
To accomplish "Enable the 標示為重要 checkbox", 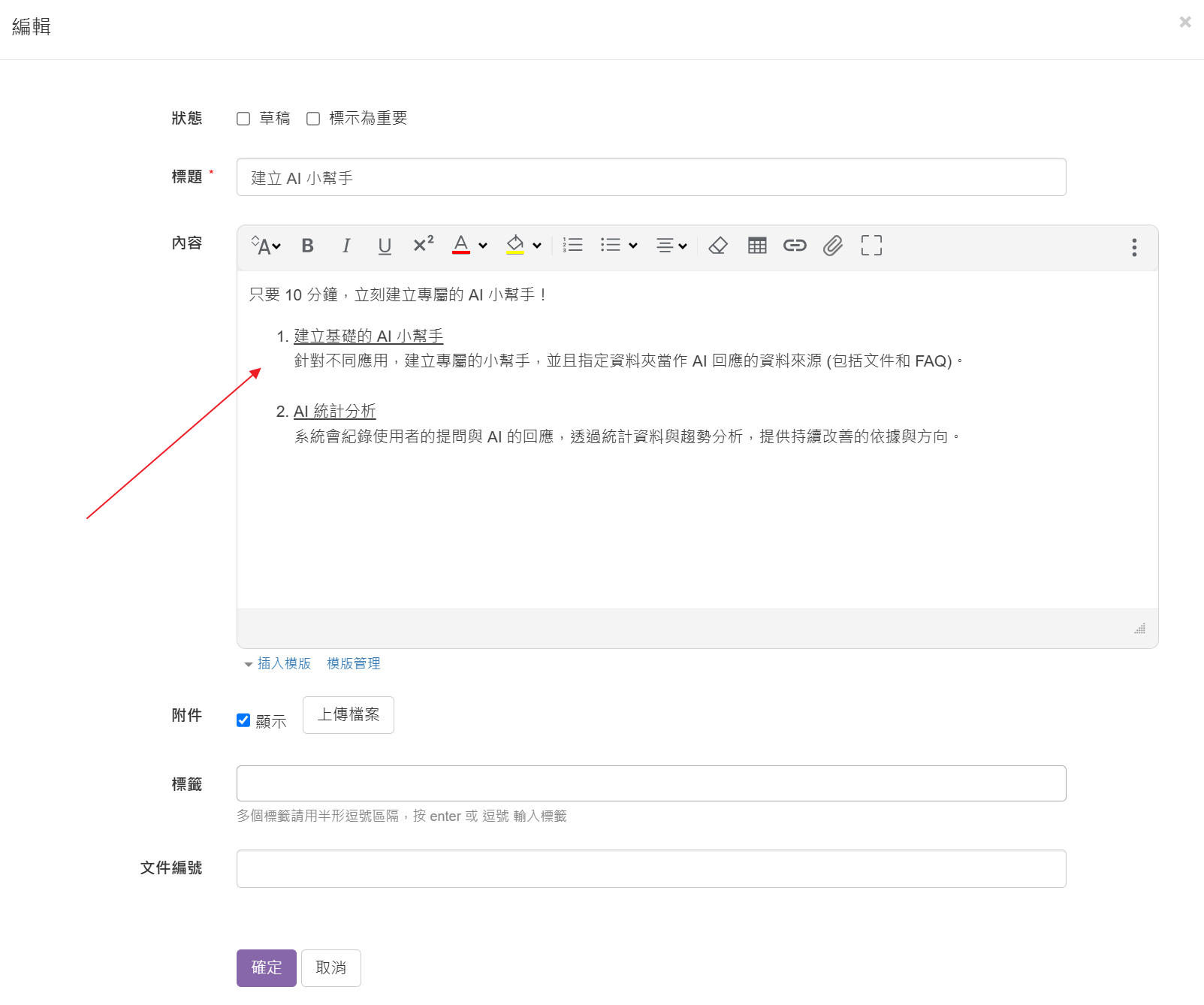I will click(313, 119).
